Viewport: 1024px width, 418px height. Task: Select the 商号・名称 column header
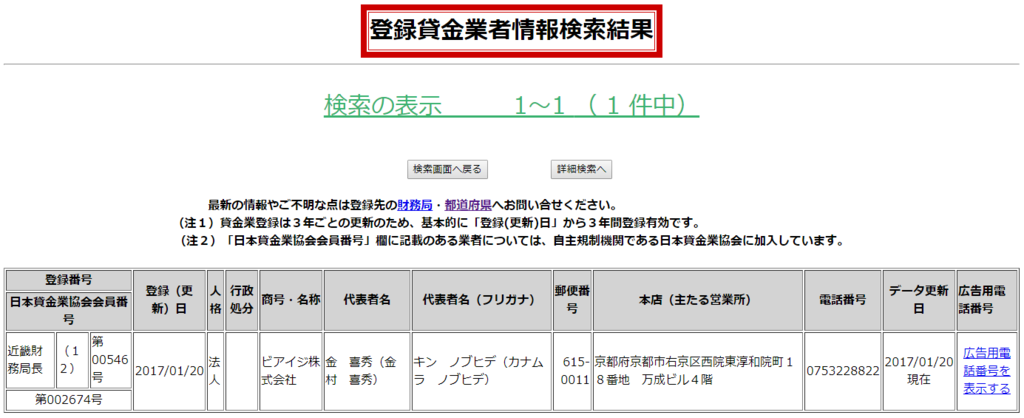click(x=291, y=300)
